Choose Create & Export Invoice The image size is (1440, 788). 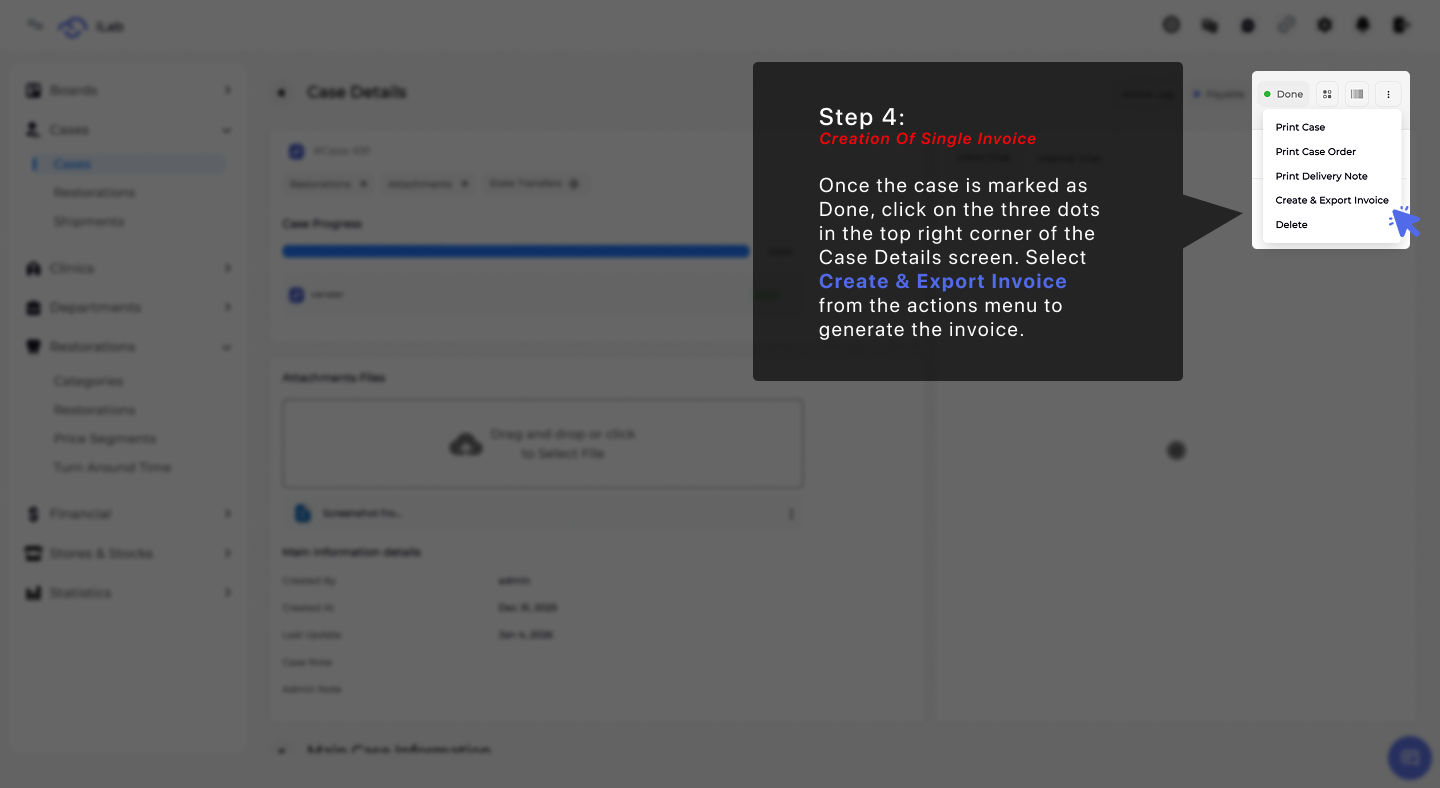pos(1332,200)
